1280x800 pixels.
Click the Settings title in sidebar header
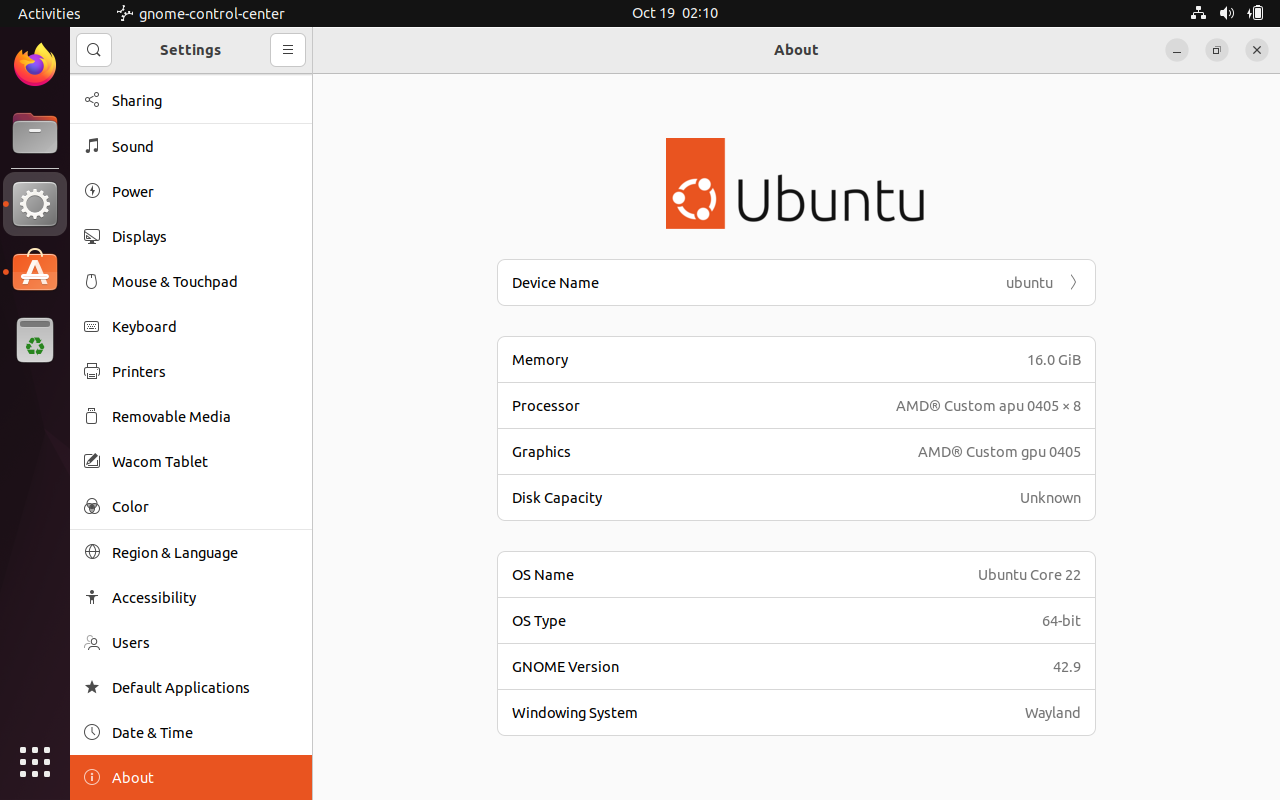click(x=190, y=50)
